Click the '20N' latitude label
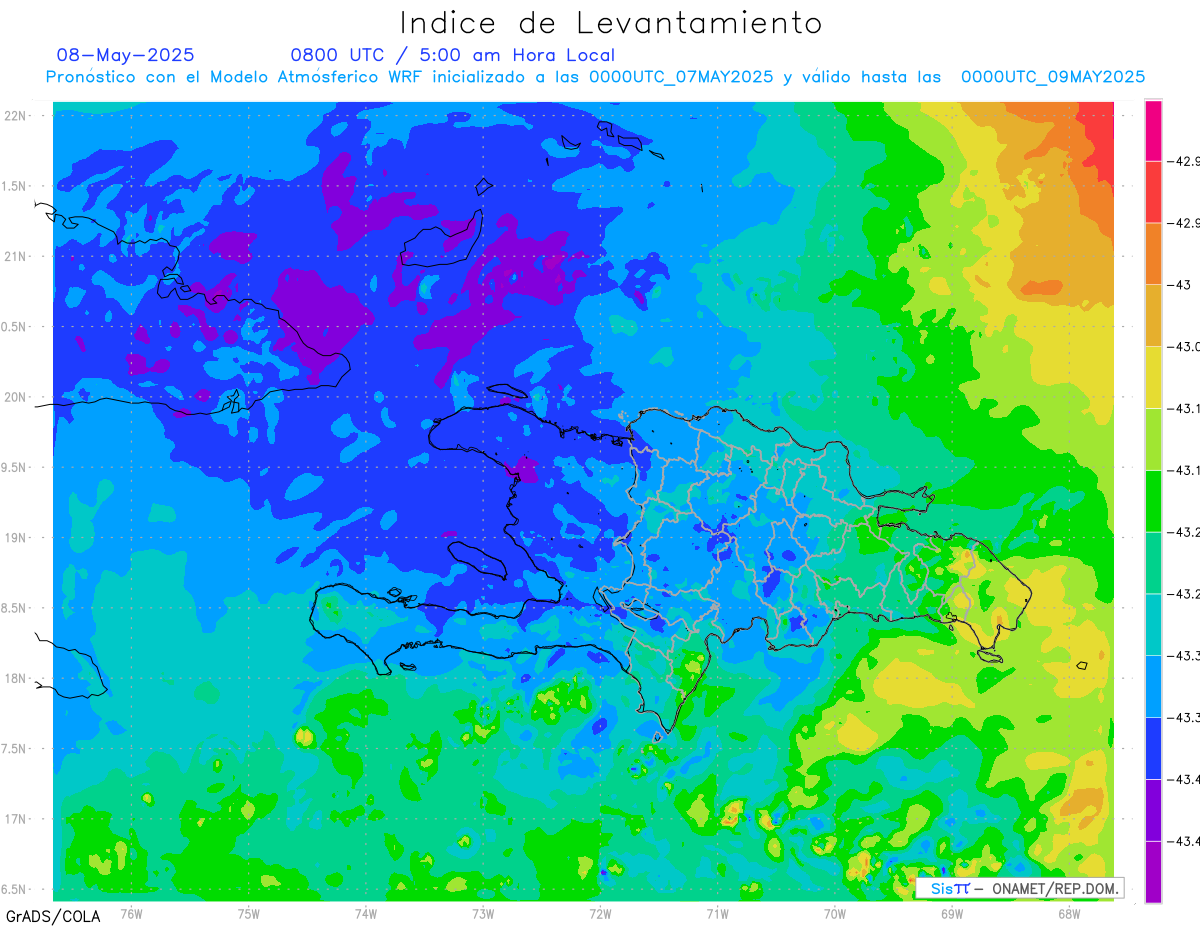Screen dimensions: 1200x927 [x=17, y=397]
